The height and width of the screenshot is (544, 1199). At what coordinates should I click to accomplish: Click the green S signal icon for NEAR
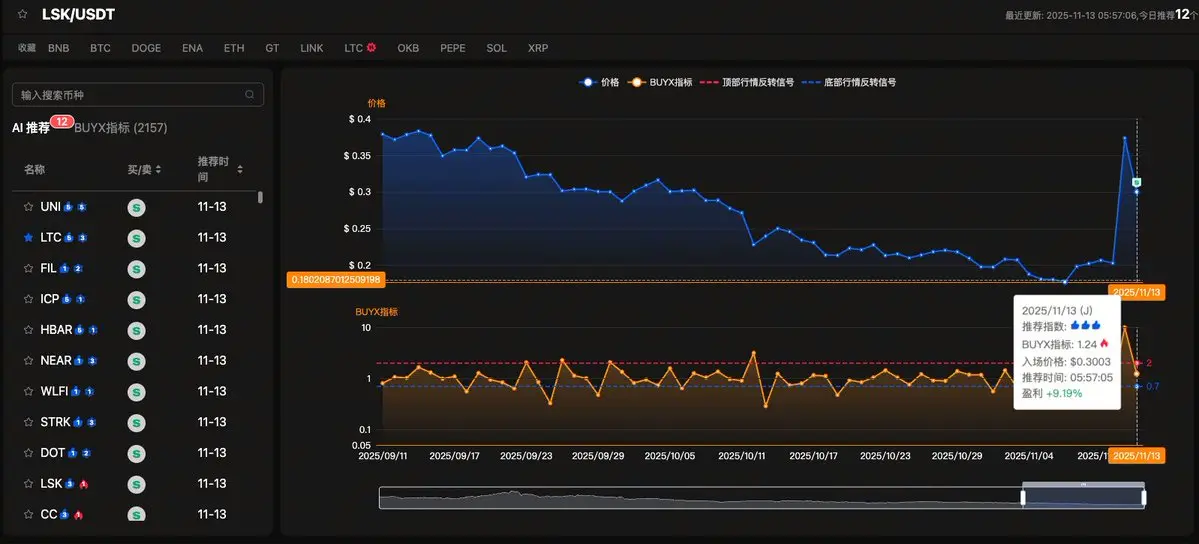pos(137,361)
